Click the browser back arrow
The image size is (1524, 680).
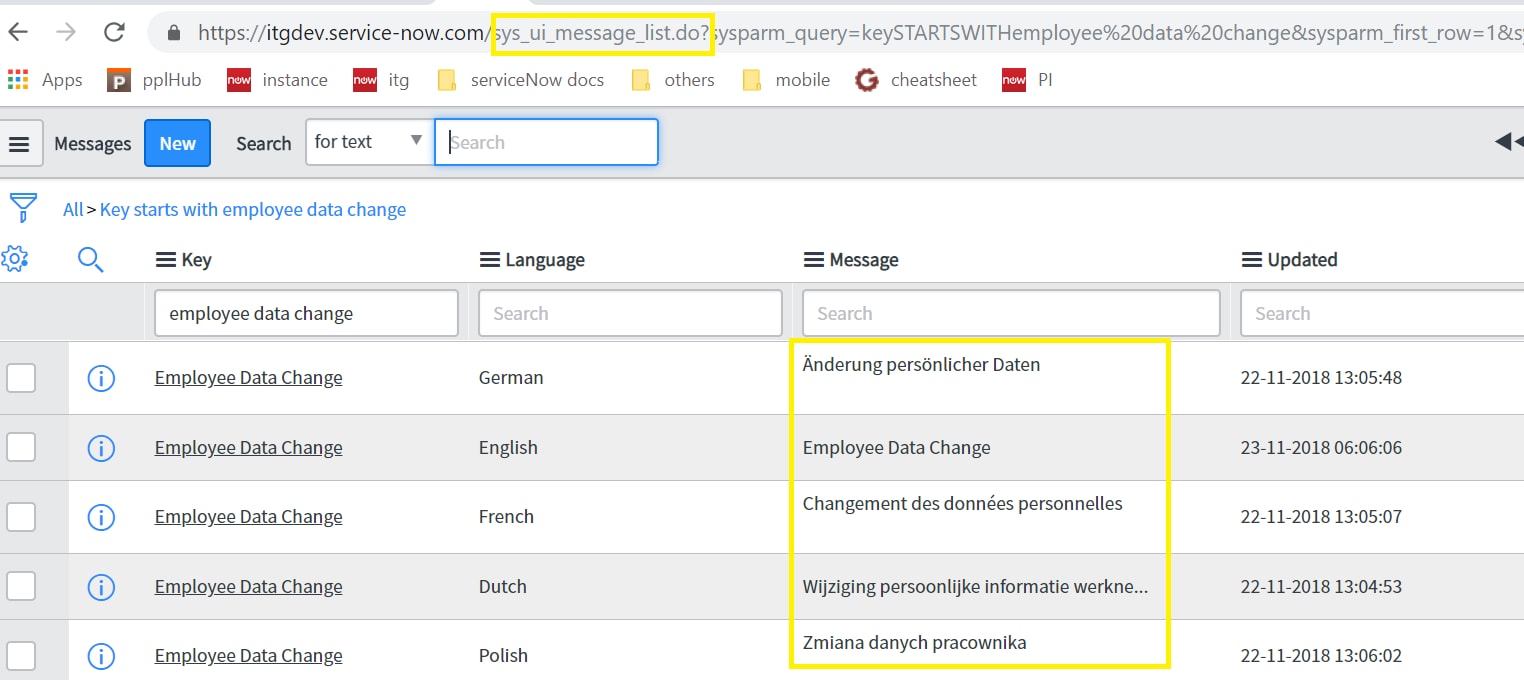18,32
